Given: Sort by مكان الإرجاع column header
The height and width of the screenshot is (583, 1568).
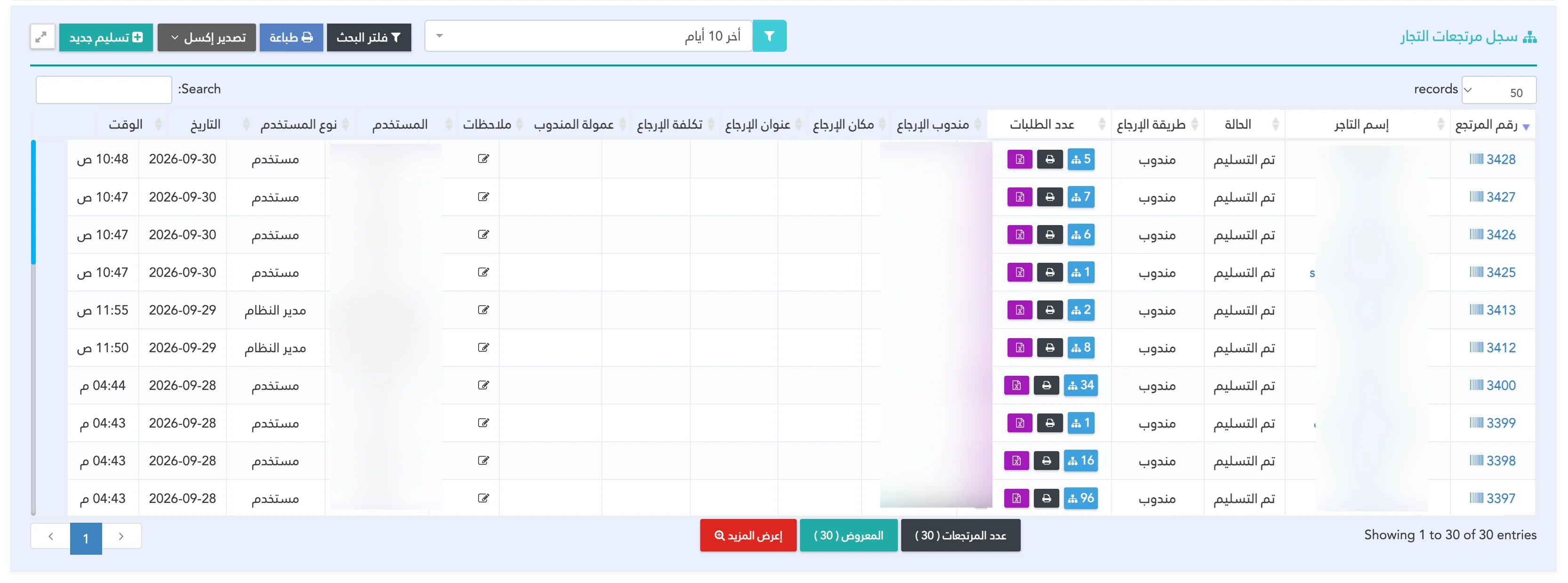Looking at the screenshot, I should tap(848, 125).
